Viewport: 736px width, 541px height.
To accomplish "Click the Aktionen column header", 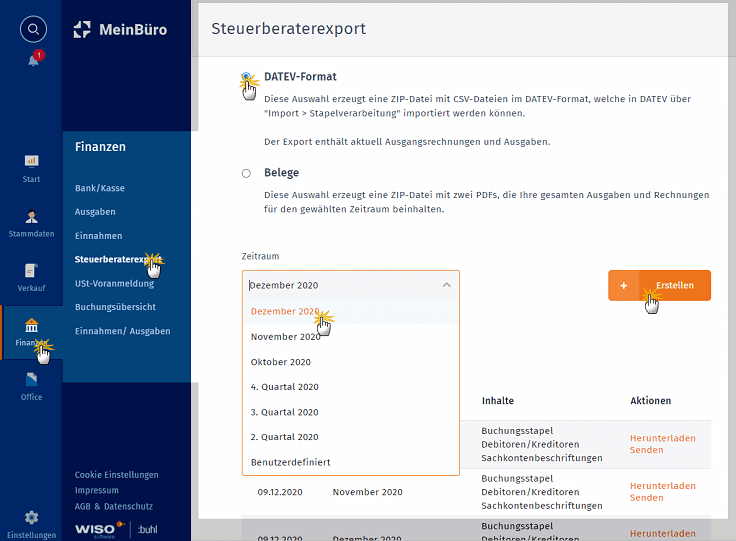I will (x=651, y=401).
